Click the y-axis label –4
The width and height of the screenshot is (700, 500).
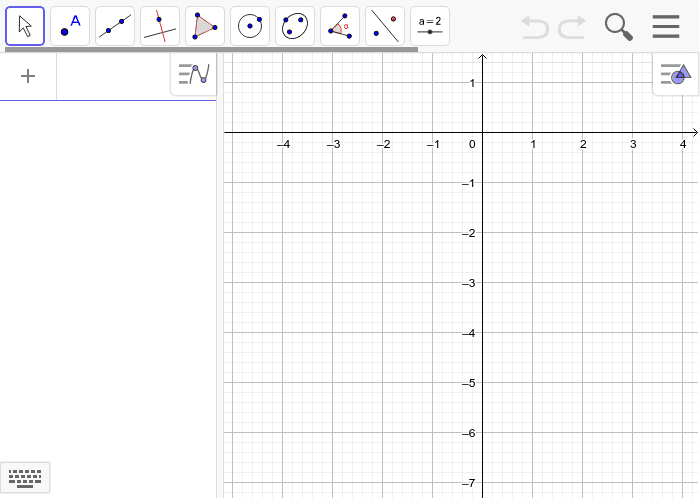[x=469, y=333]
